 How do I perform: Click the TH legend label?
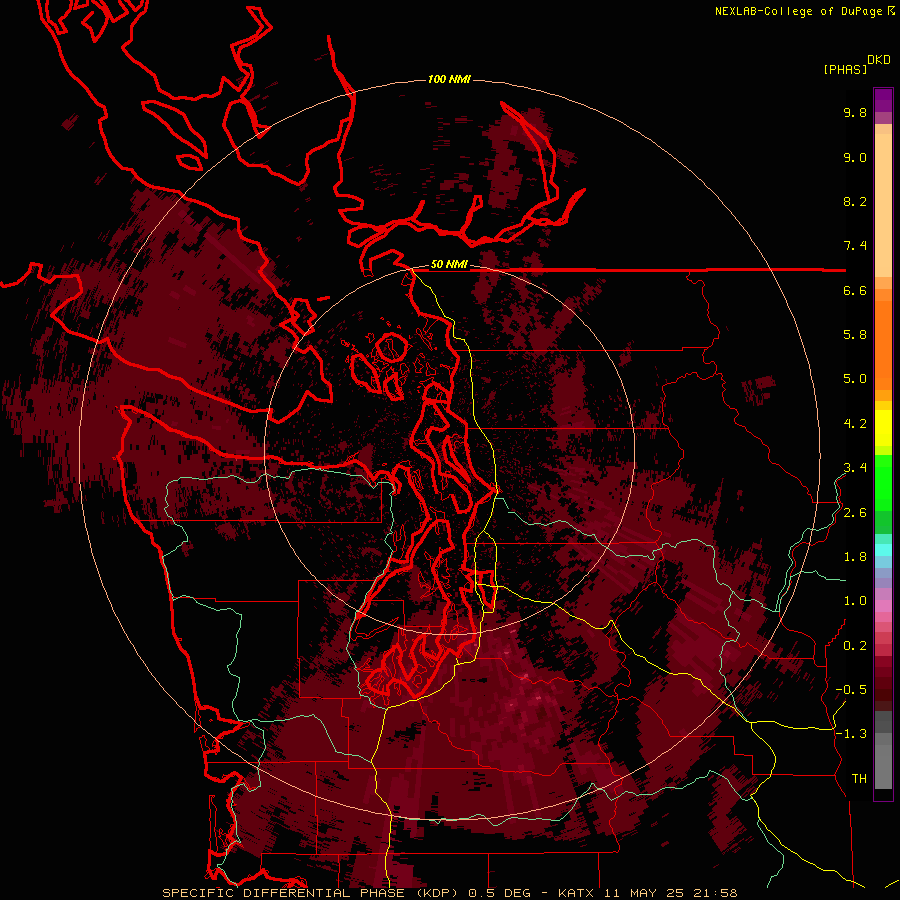coord(859,779)
